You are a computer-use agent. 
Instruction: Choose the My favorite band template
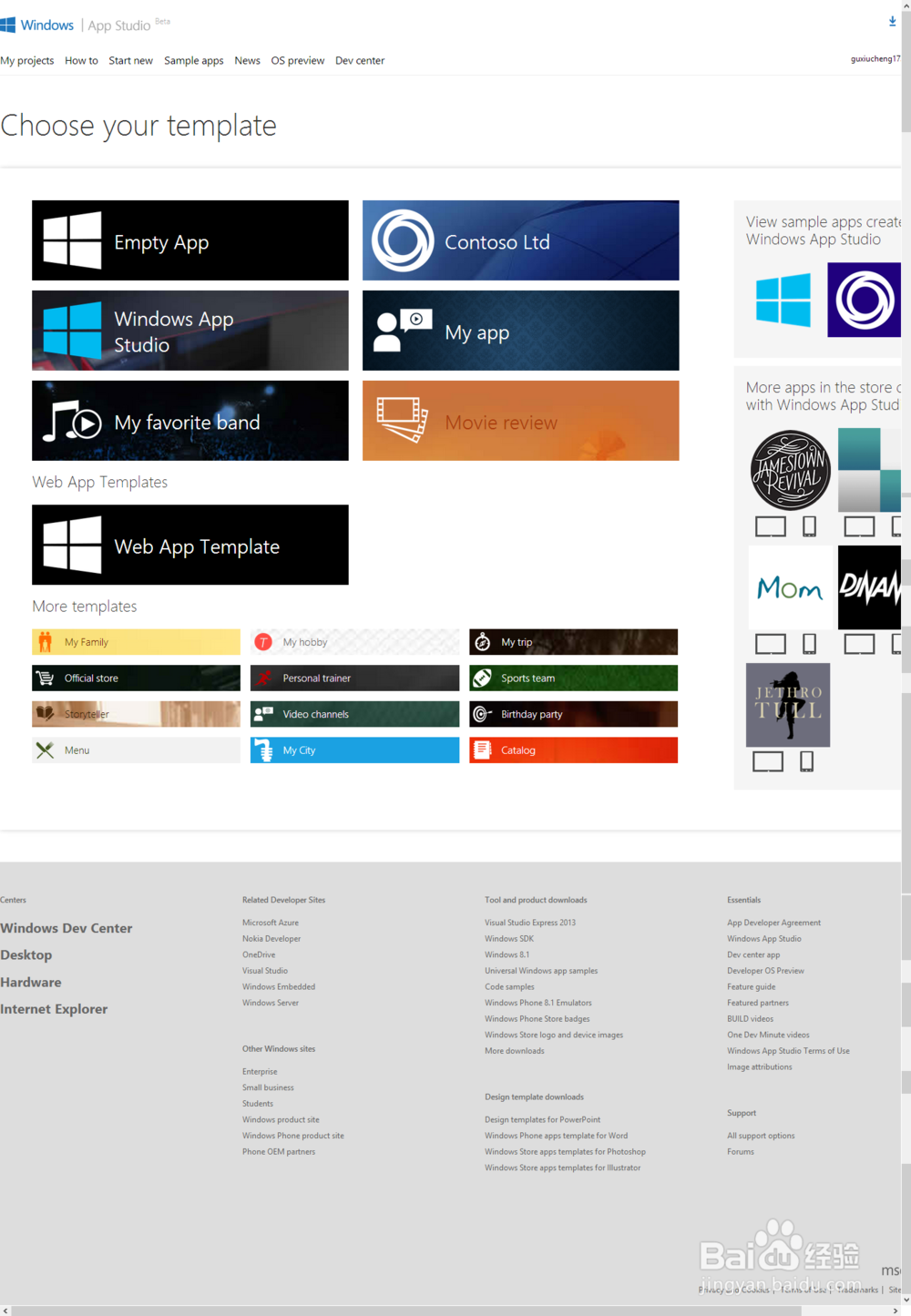tap(190, 421)
